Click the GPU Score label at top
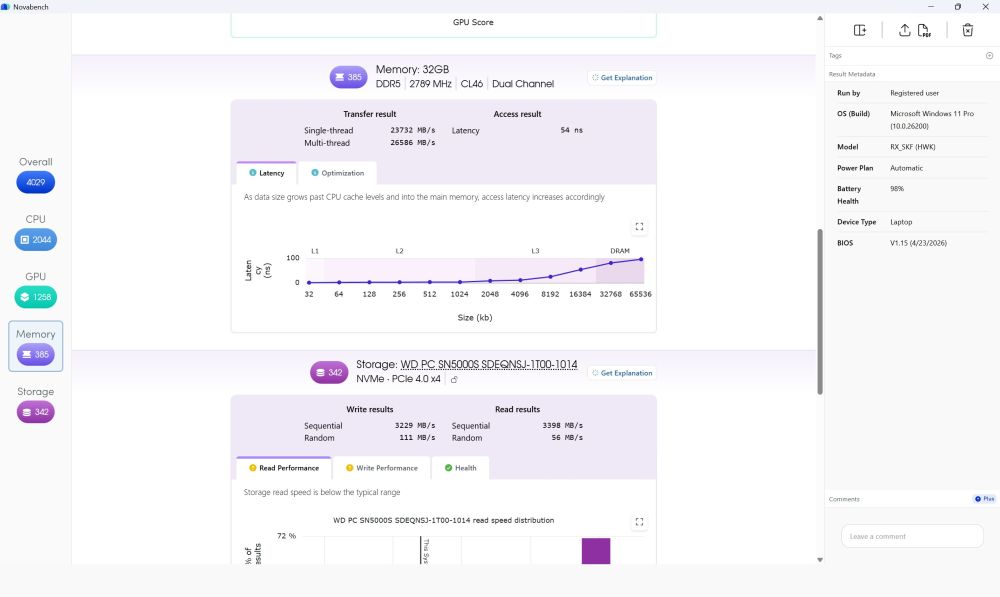The height and width of the screenshot is (597, 1000). tap(473, 22)
